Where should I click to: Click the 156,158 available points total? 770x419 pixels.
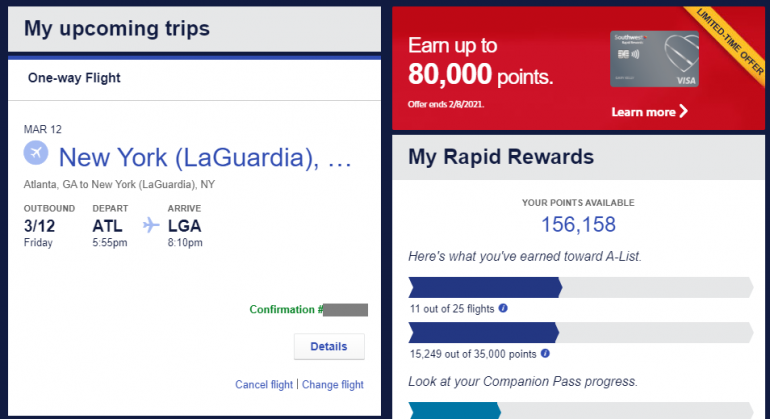point(578,225)
